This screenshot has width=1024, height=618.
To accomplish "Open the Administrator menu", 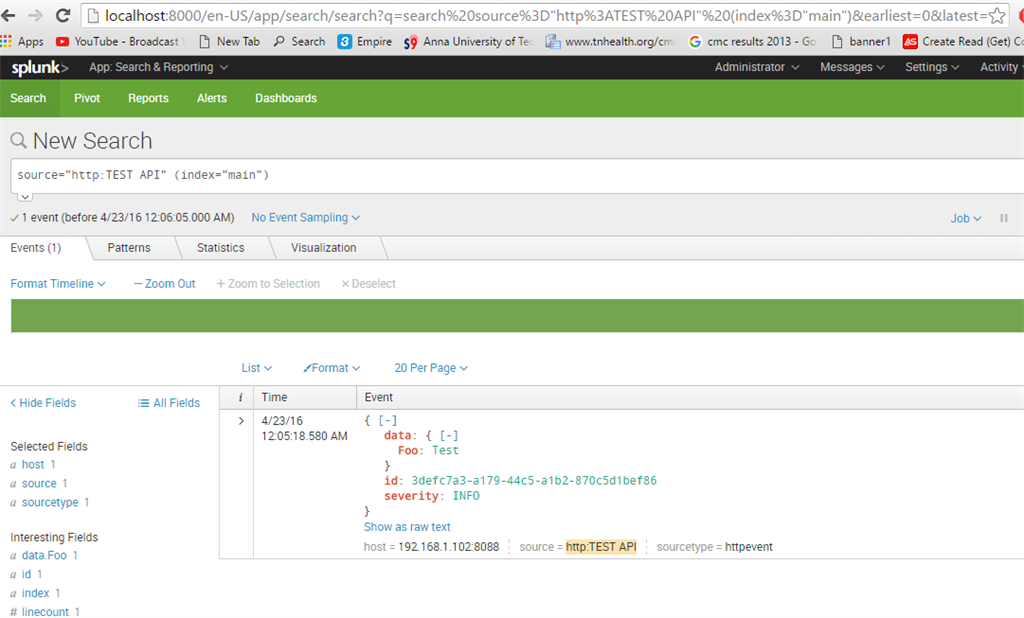I will pyautogui.click(x=756, y=67).
